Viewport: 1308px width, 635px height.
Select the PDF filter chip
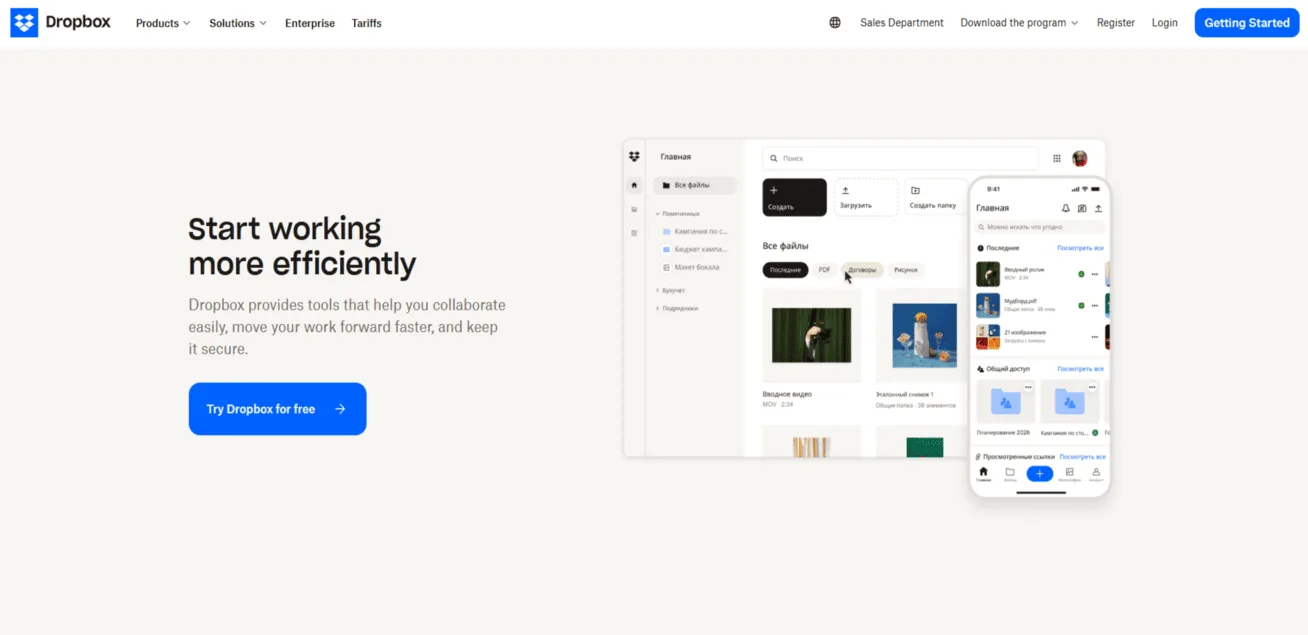pyautogui.click(x=825, y=270)
